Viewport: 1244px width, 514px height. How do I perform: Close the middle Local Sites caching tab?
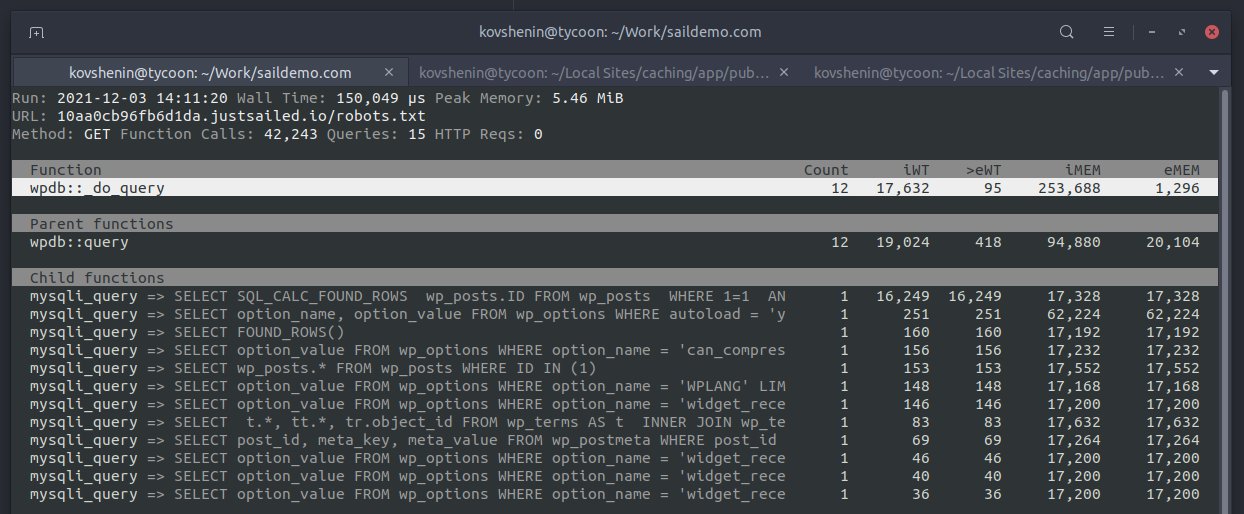click(784, 73)
